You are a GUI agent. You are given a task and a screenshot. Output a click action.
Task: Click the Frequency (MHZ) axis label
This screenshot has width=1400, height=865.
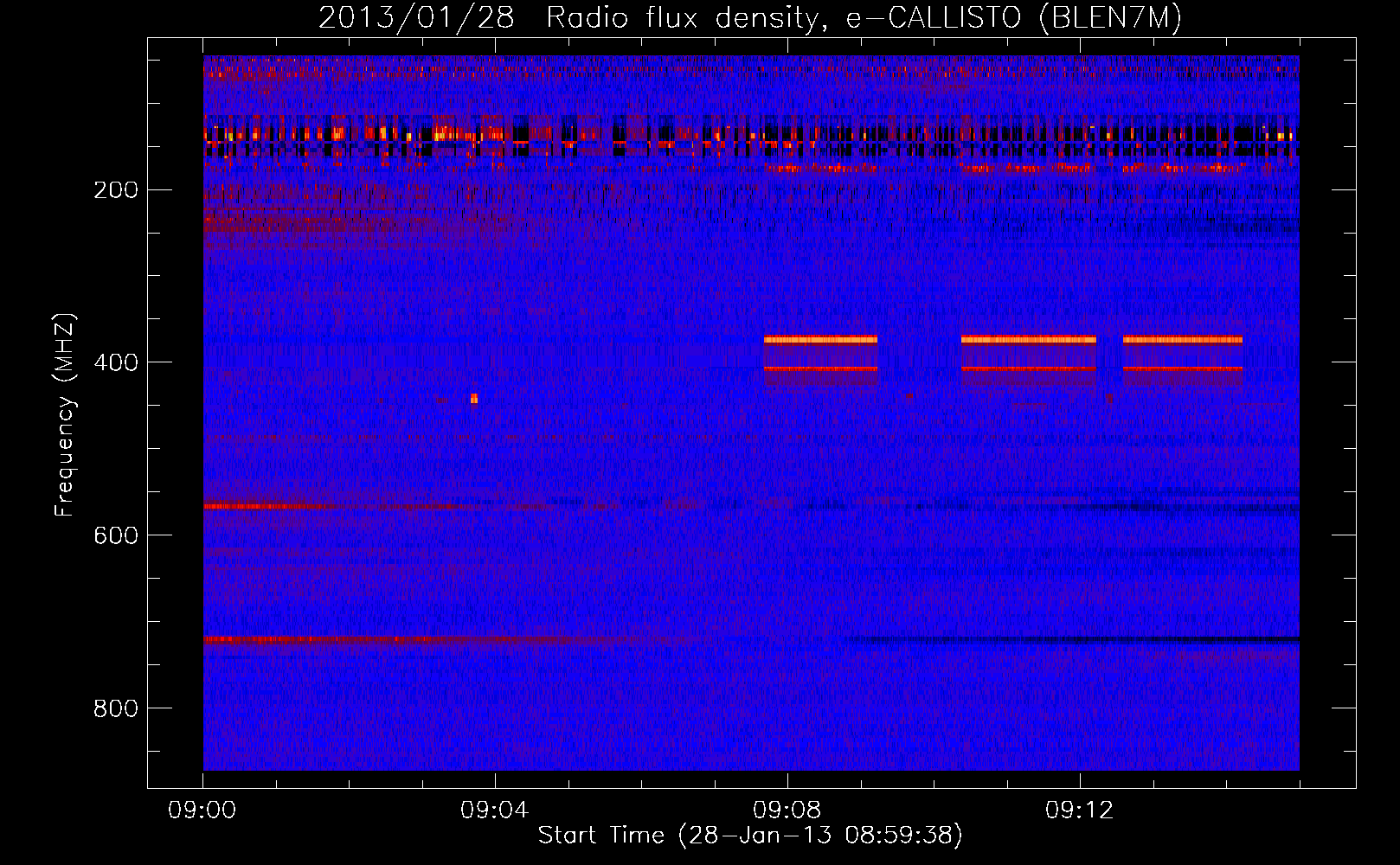65,415
